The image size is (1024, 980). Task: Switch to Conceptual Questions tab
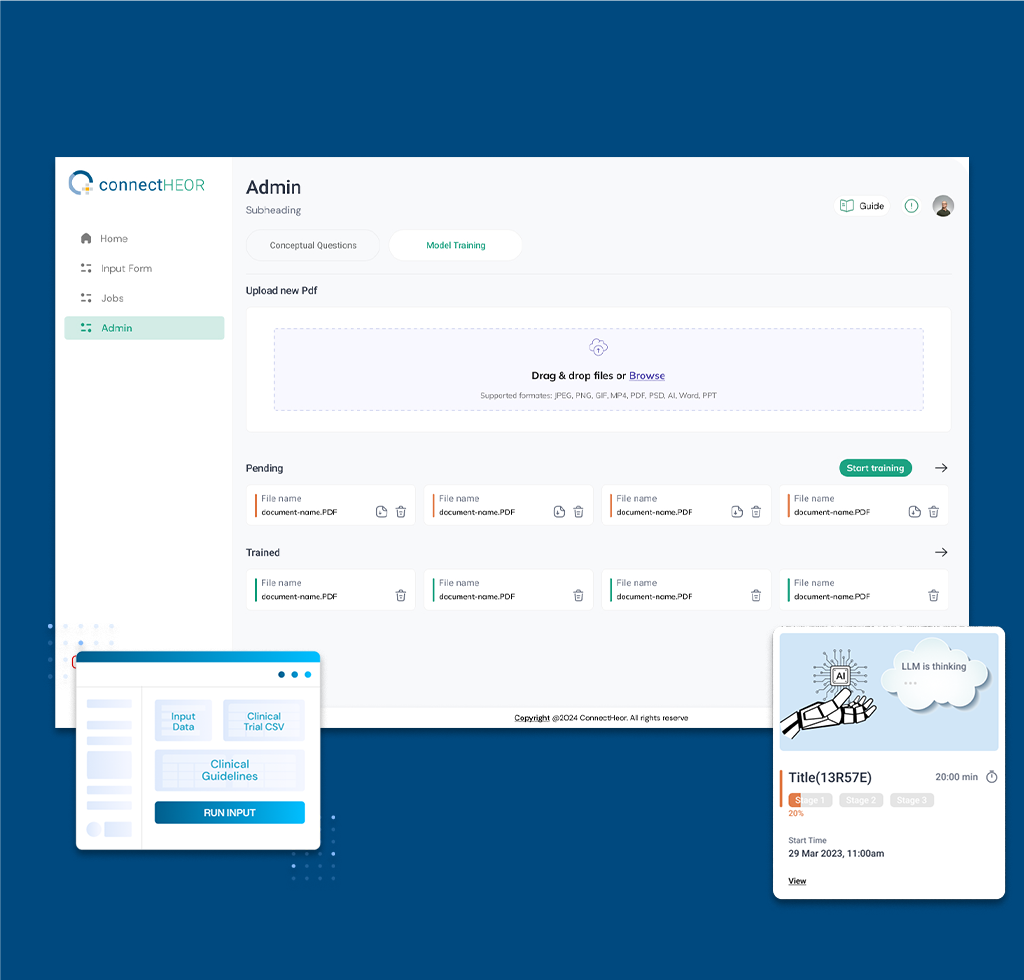313,245
